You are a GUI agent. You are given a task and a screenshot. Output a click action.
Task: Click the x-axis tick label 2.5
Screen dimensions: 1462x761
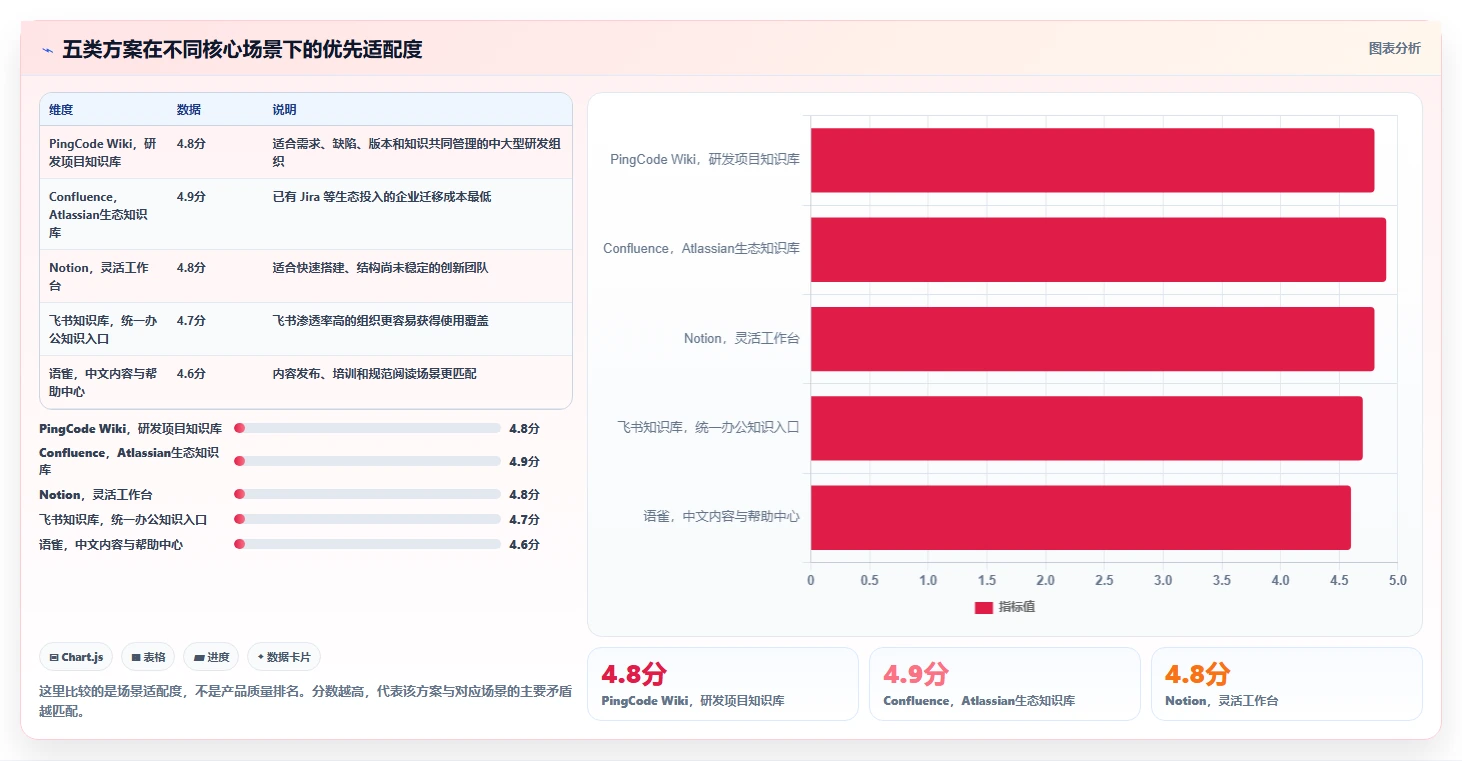pos(1104,581)
